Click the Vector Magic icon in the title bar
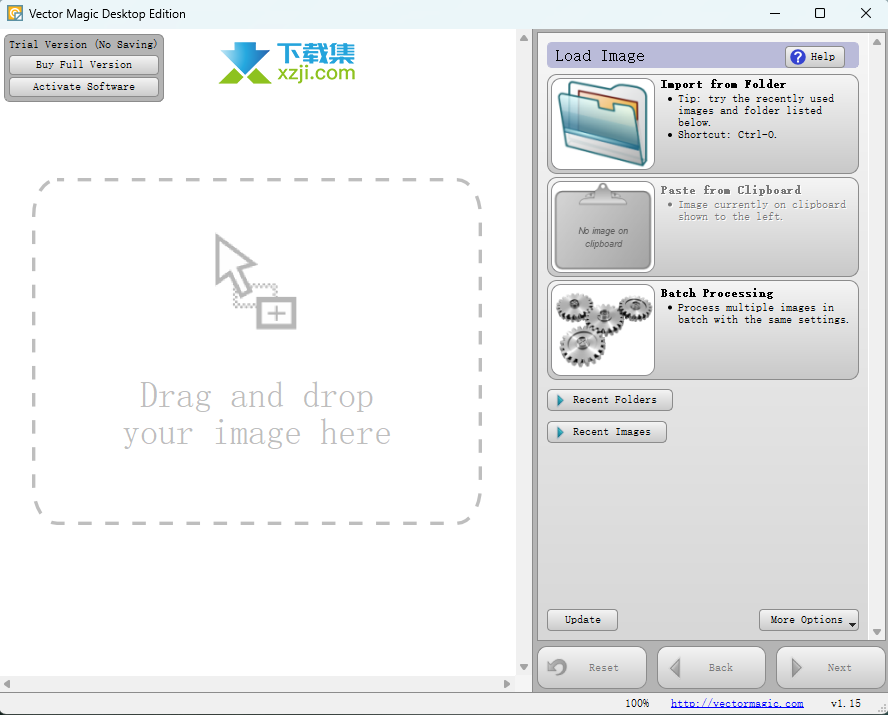888x715 pixels. (14, 13)
